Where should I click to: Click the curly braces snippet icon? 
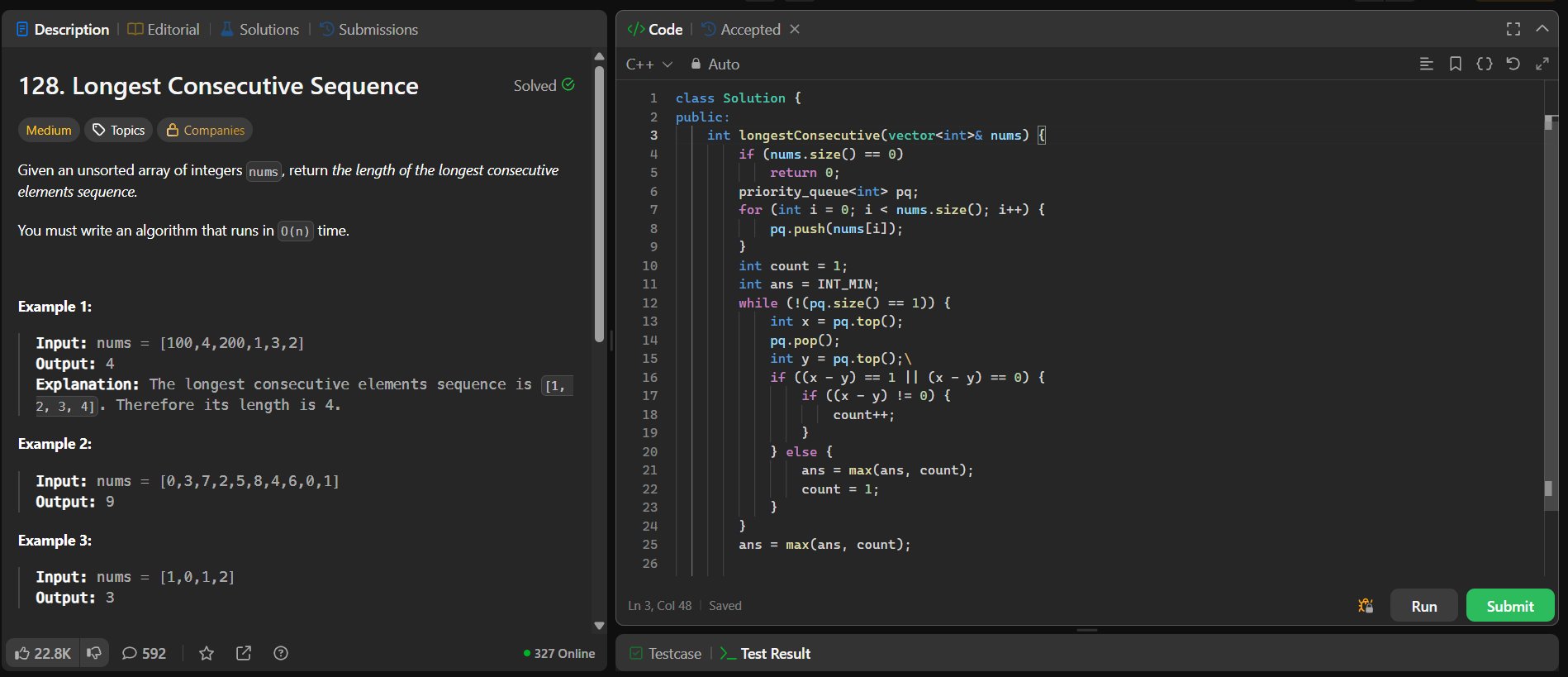(x=1484, y=64)
